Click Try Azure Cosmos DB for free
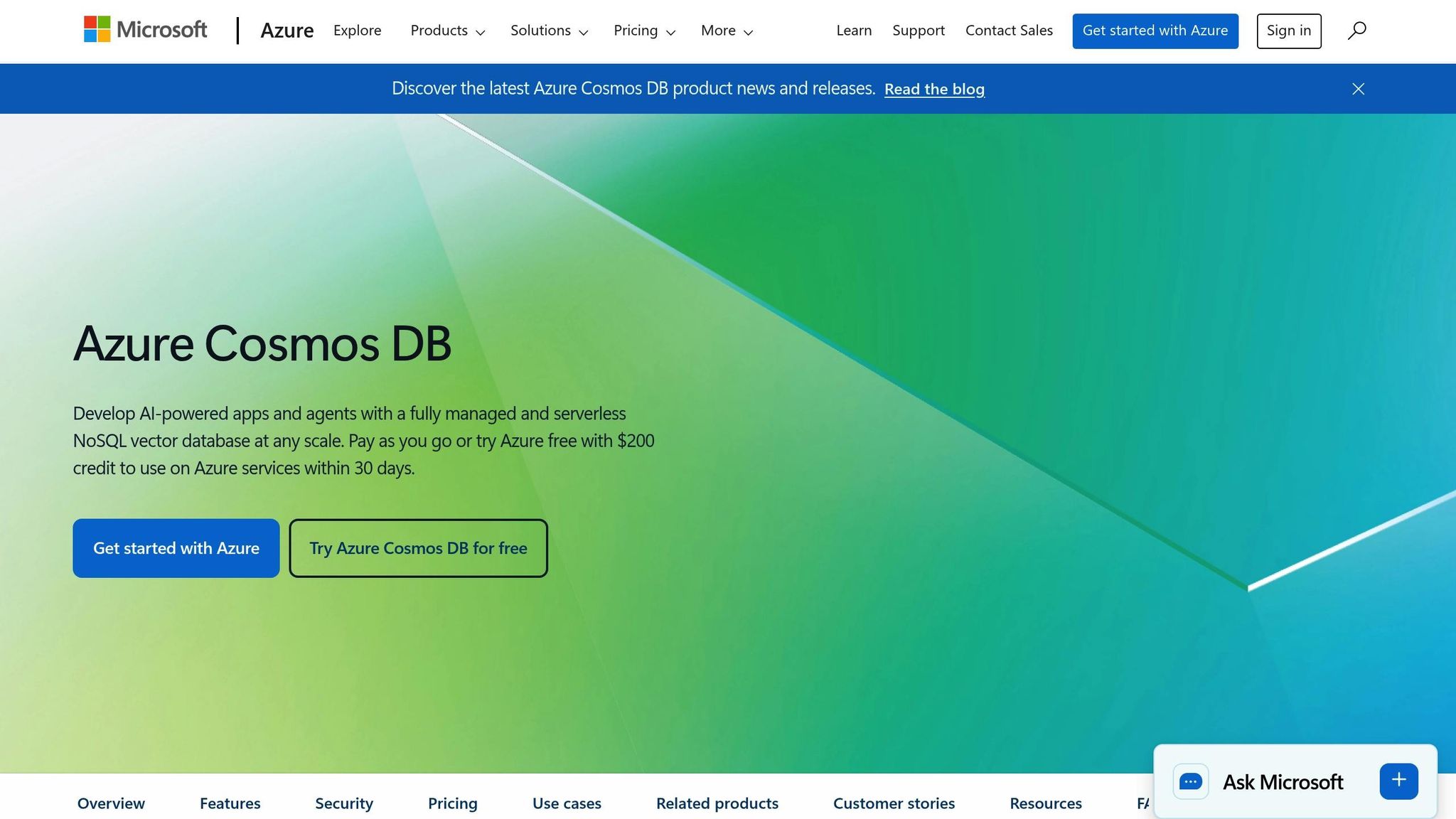Screen dimensions: 1456x819 [x=418, y=547]
